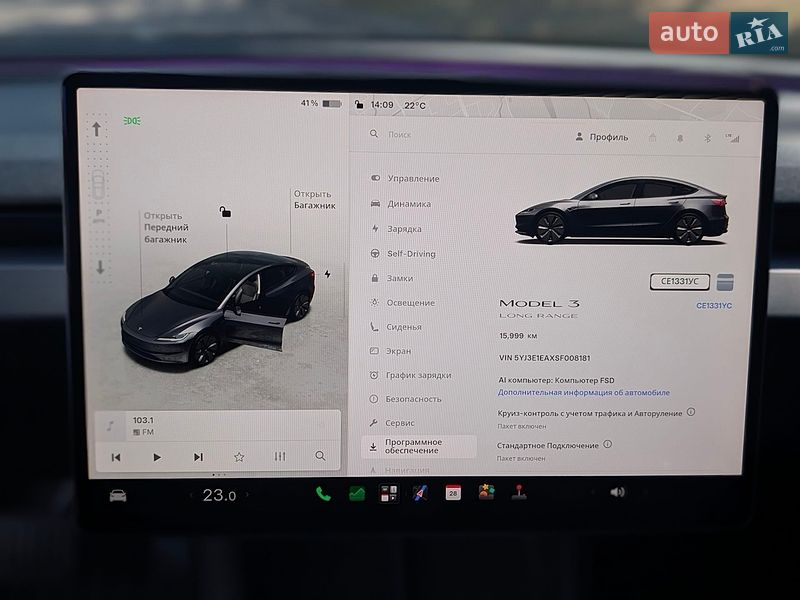Tap the blue CE1331YC vehicle name link
The image size is (800, 600).
click(714, 306)
